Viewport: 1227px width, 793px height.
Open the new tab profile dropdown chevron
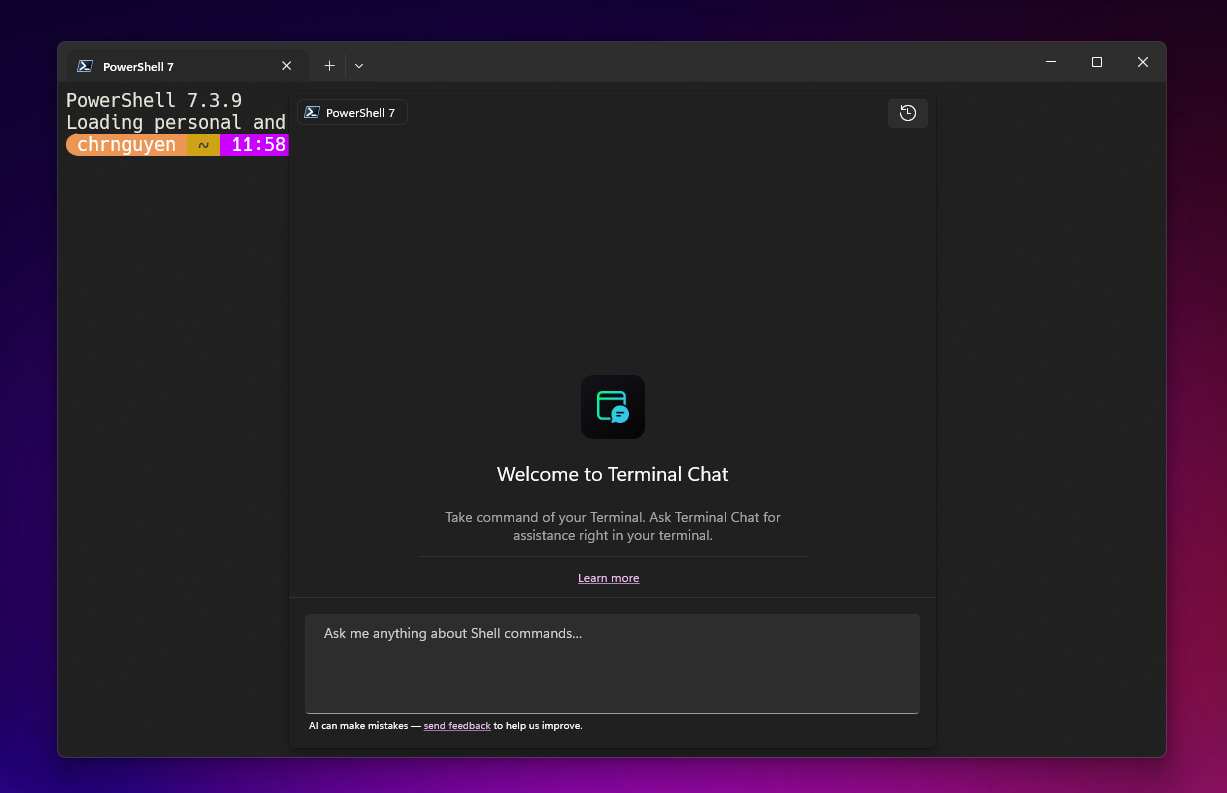coord(359,65)
